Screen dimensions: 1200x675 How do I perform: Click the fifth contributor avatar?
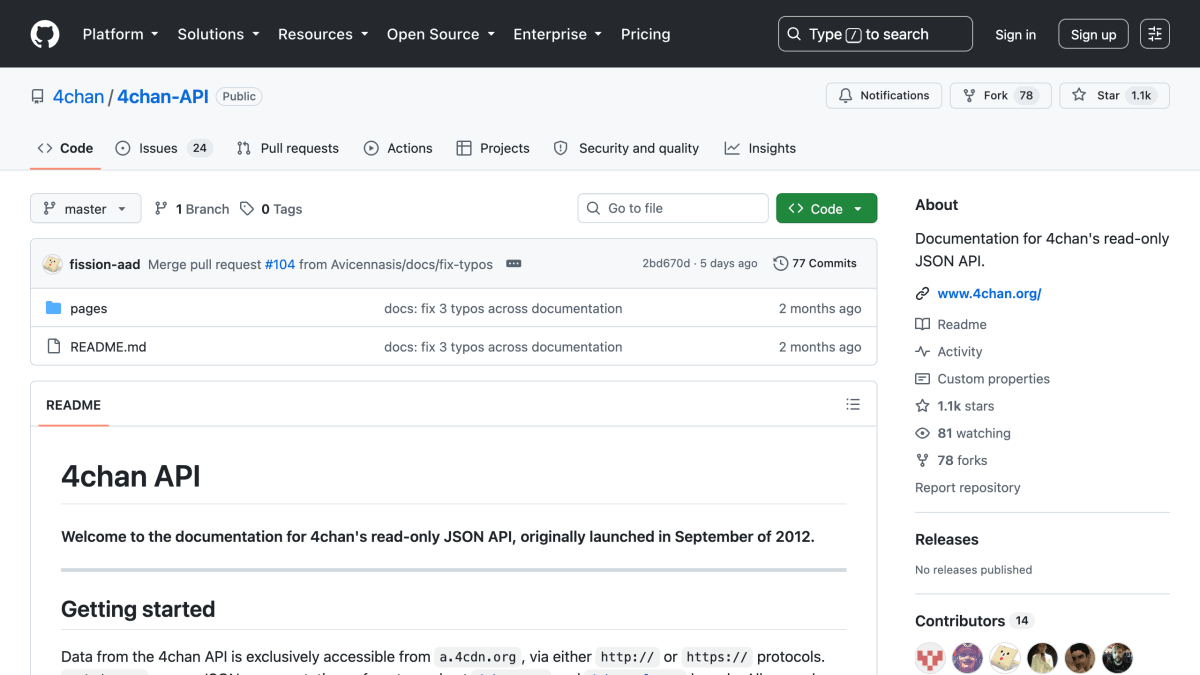tap(1080, 658)
